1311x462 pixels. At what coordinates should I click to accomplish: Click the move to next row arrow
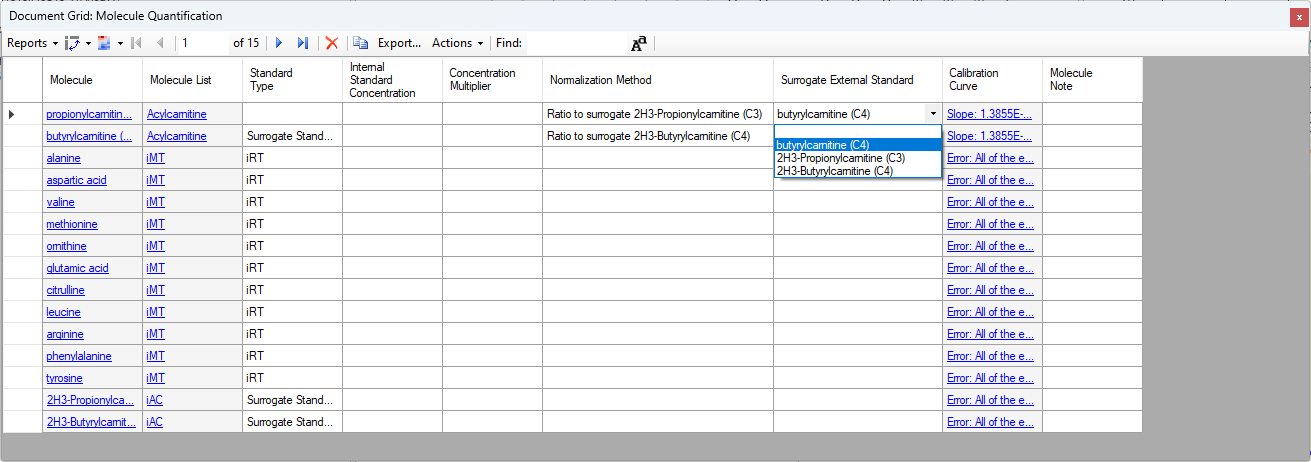[x=279, y=43]
